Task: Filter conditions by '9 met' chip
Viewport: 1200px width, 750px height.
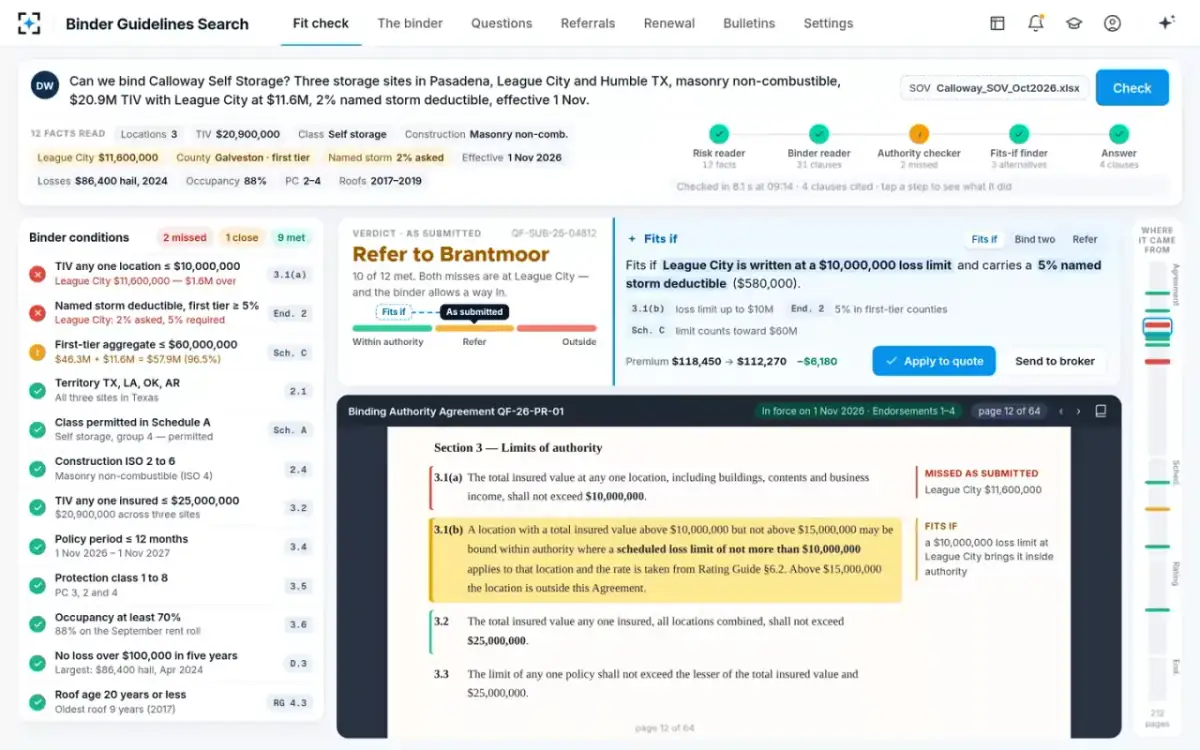Action: click(292, 238)
